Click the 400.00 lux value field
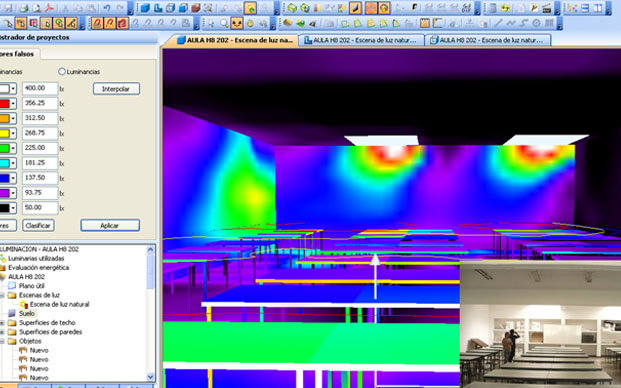 tap(40, 88)
